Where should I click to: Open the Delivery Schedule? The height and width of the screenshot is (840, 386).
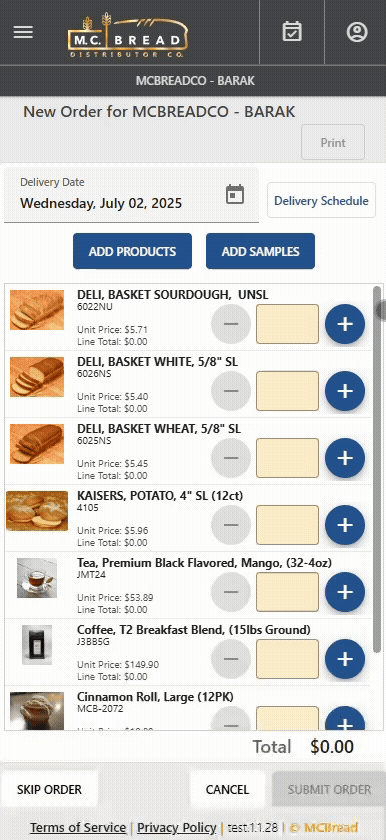point(321,200)
